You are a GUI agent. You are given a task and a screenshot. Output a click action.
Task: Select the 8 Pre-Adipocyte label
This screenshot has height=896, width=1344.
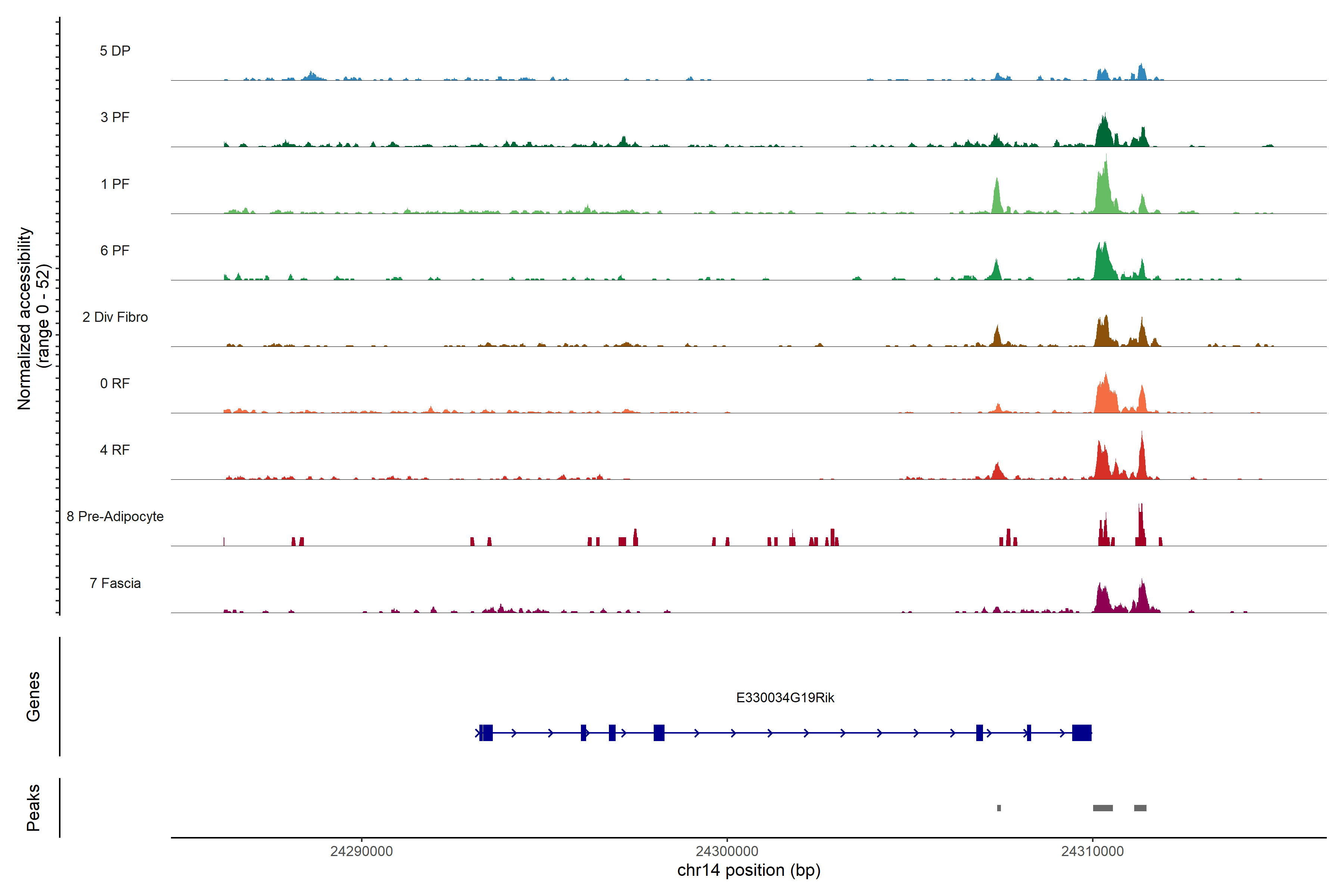[x=115, y=517]
